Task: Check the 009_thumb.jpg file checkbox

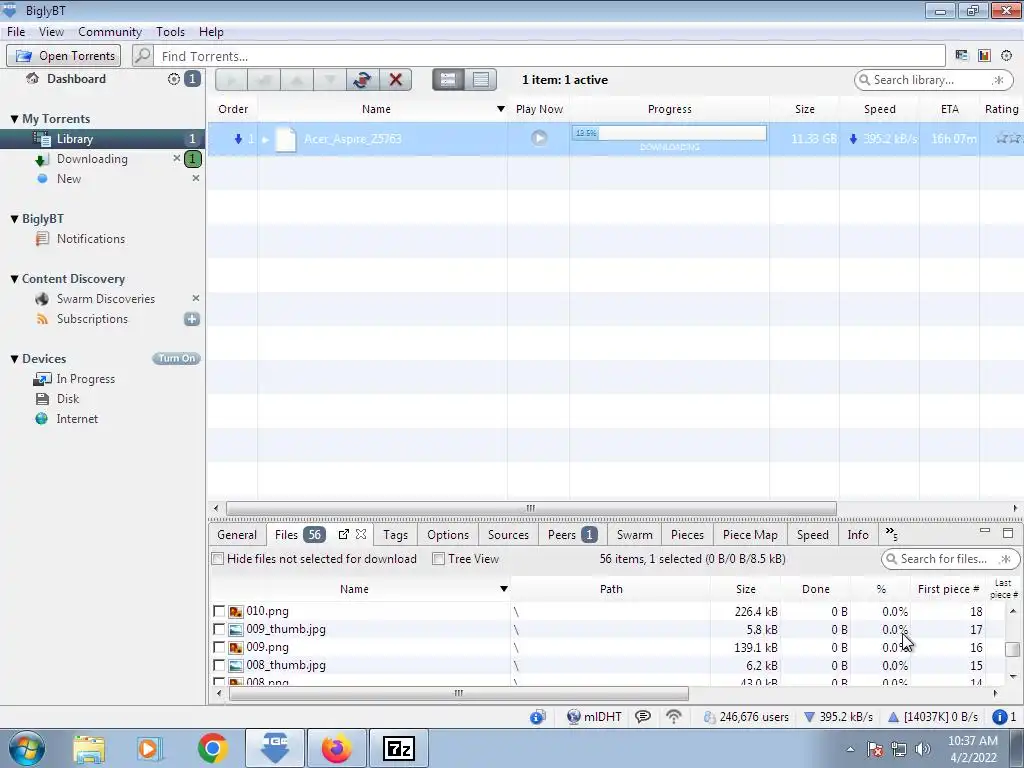Action: click(219, 630)
